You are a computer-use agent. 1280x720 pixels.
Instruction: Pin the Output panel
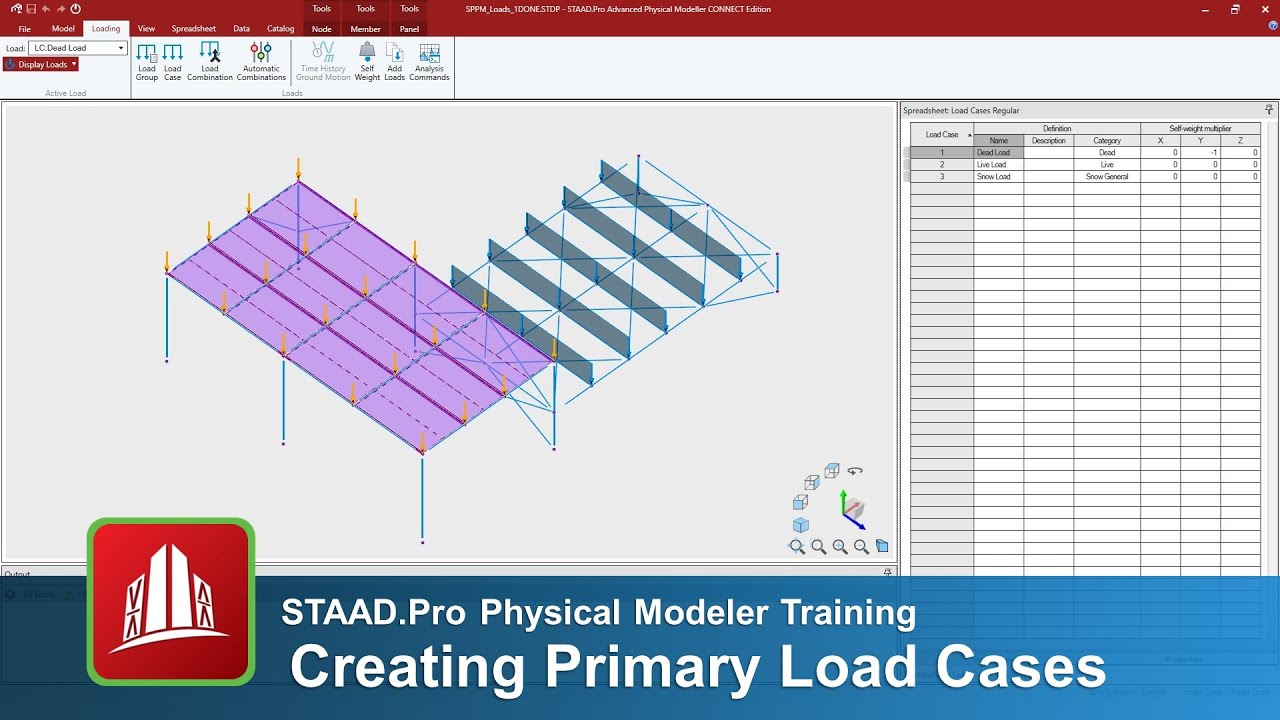887,573
